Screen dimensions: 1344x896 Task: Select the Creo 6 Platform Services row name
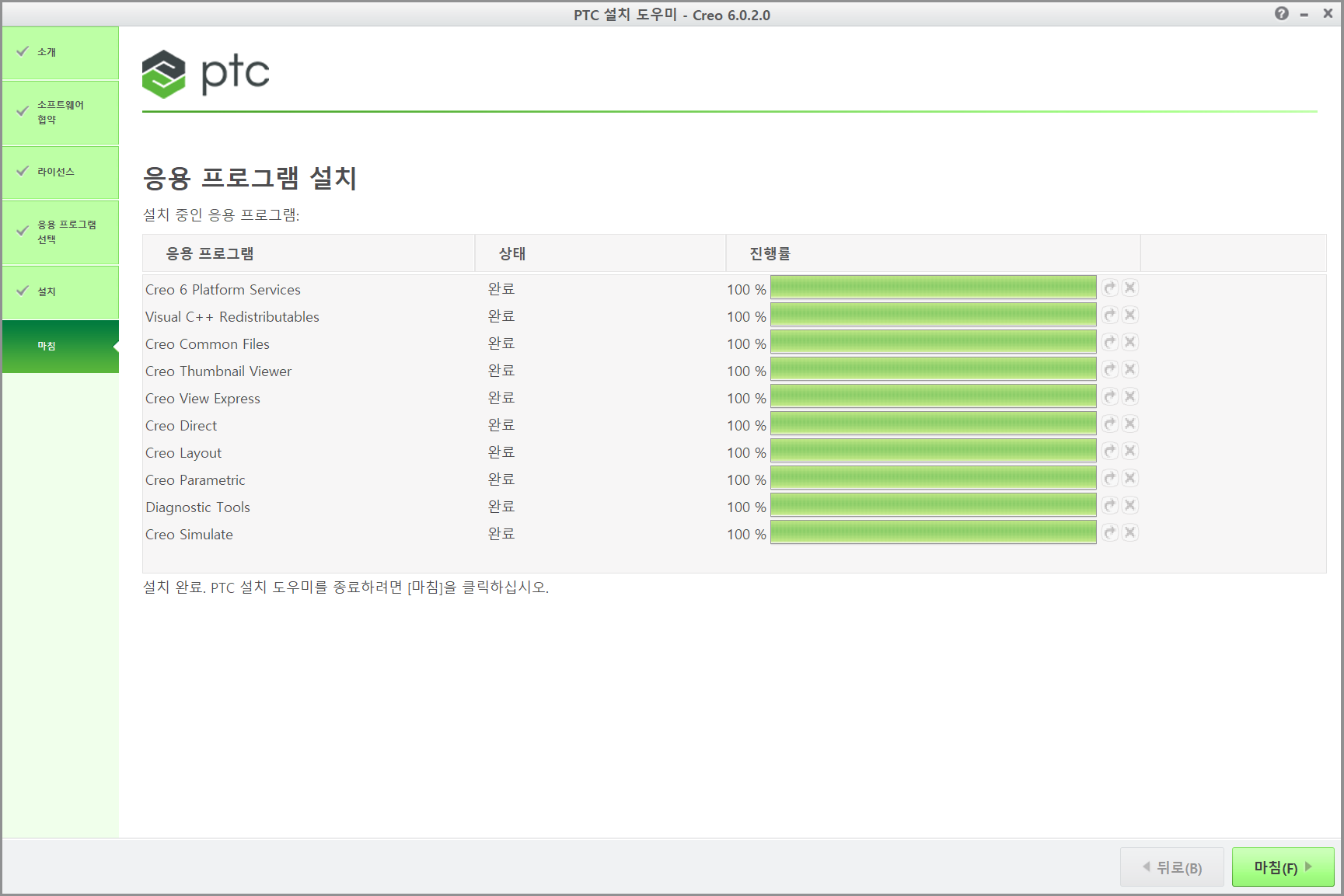223,290
